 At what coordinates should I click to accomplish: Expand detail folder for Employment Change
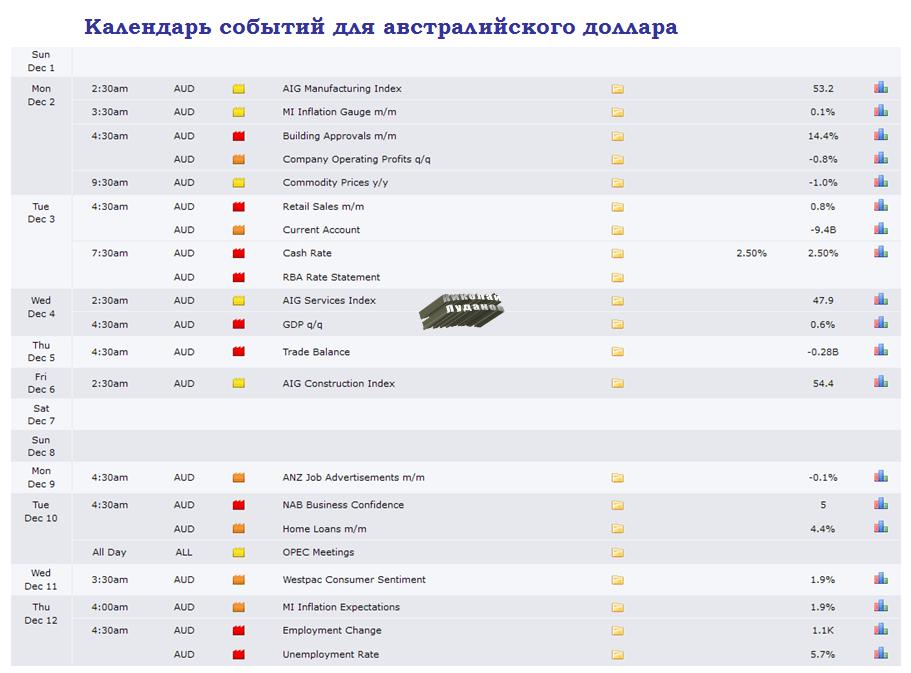point(617,631)
